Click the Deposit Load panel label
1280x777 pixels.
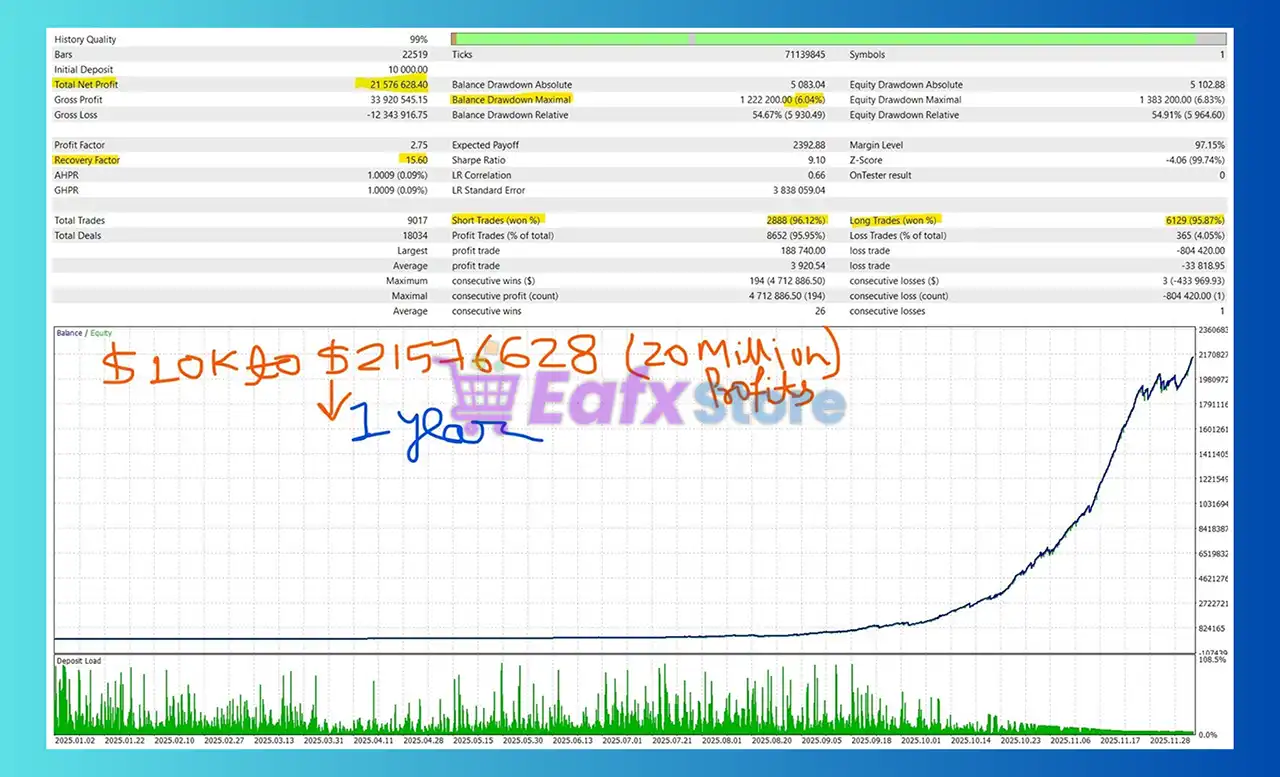78,661
